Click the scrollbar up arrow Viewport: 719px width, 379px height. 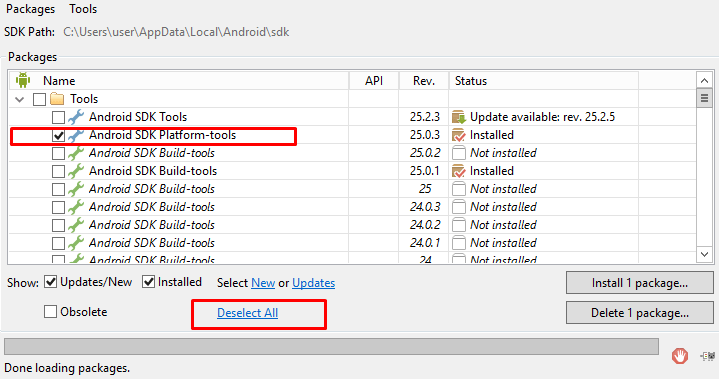[x=704, y=81]
